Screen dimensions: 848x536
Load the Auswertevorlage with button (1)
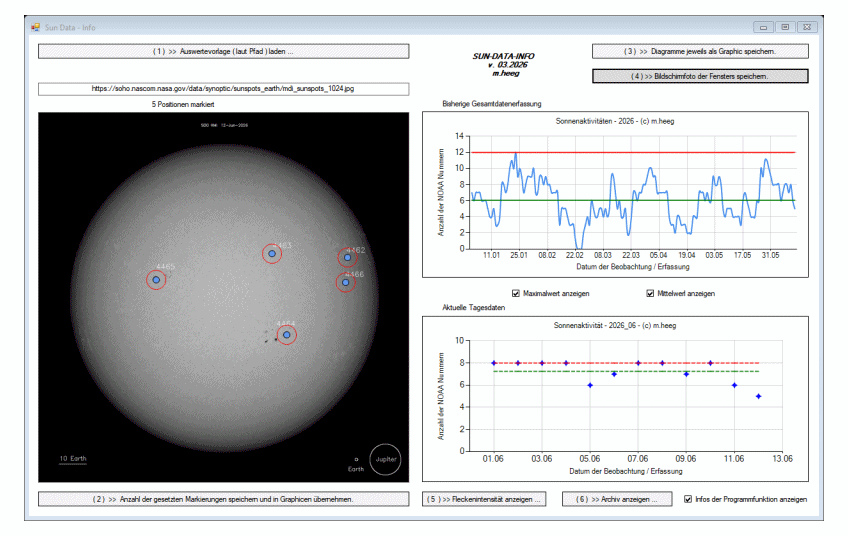coord(223,51)
